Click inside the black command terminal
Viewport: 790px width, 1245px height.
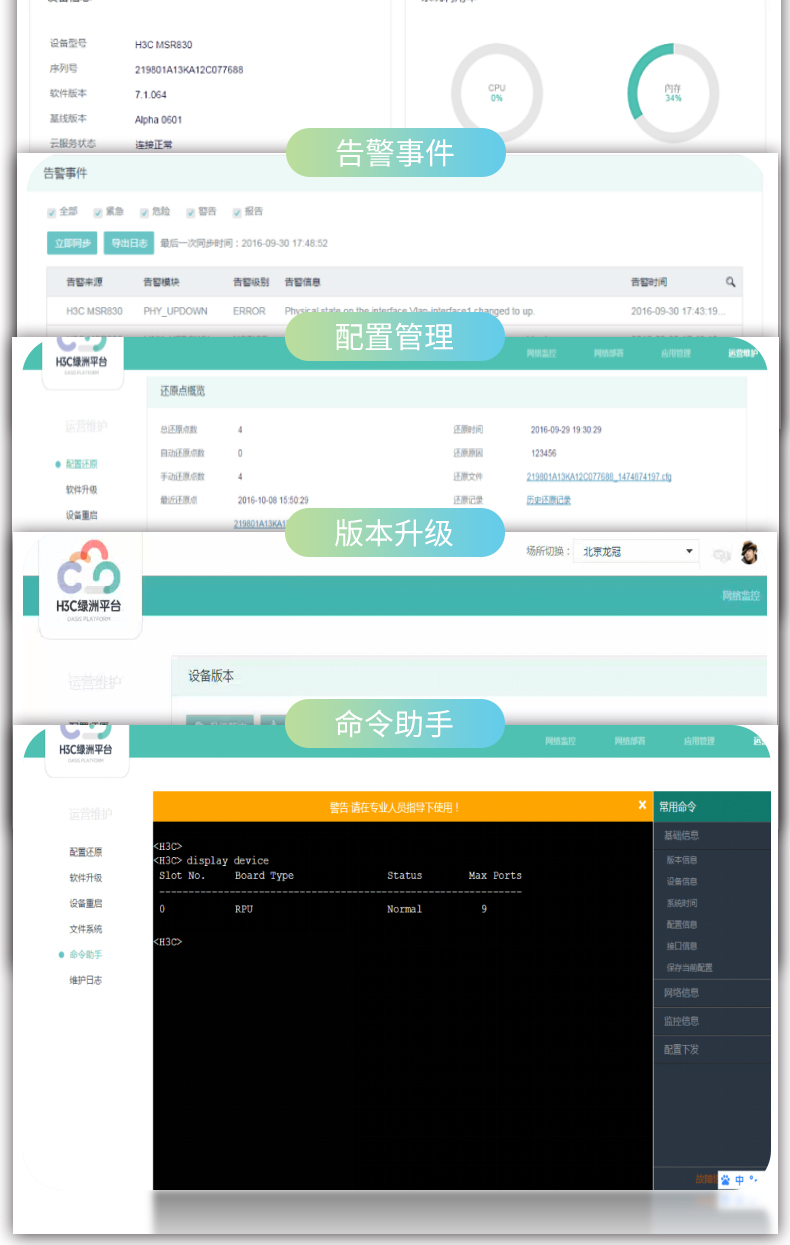[x=403, y=1006]
